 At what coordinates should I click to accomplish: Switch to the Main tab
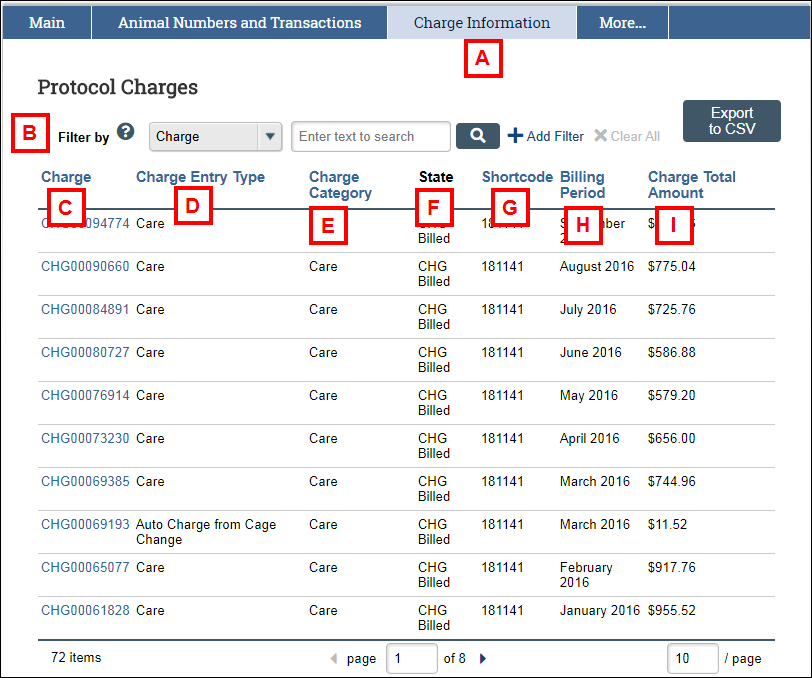pos(47,23)
